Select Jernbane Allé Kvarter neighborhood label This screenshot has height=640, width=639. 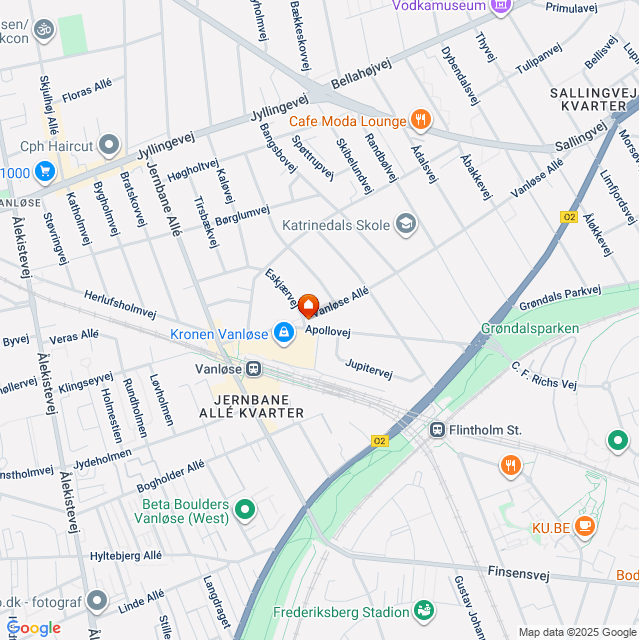252,406
